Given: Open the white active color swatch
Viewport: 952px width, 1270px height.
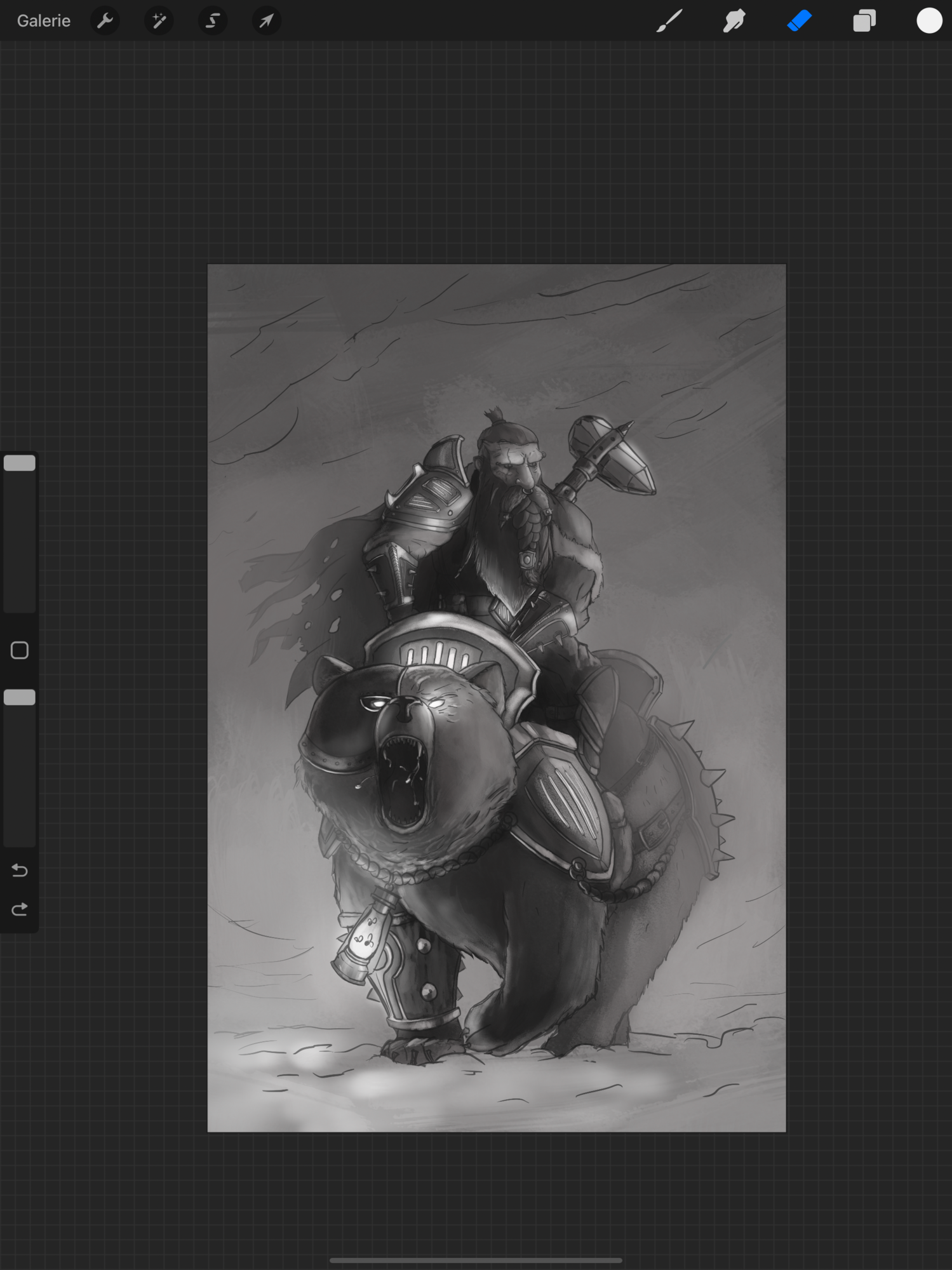Looking at the screenshot, I should [929, 21].
